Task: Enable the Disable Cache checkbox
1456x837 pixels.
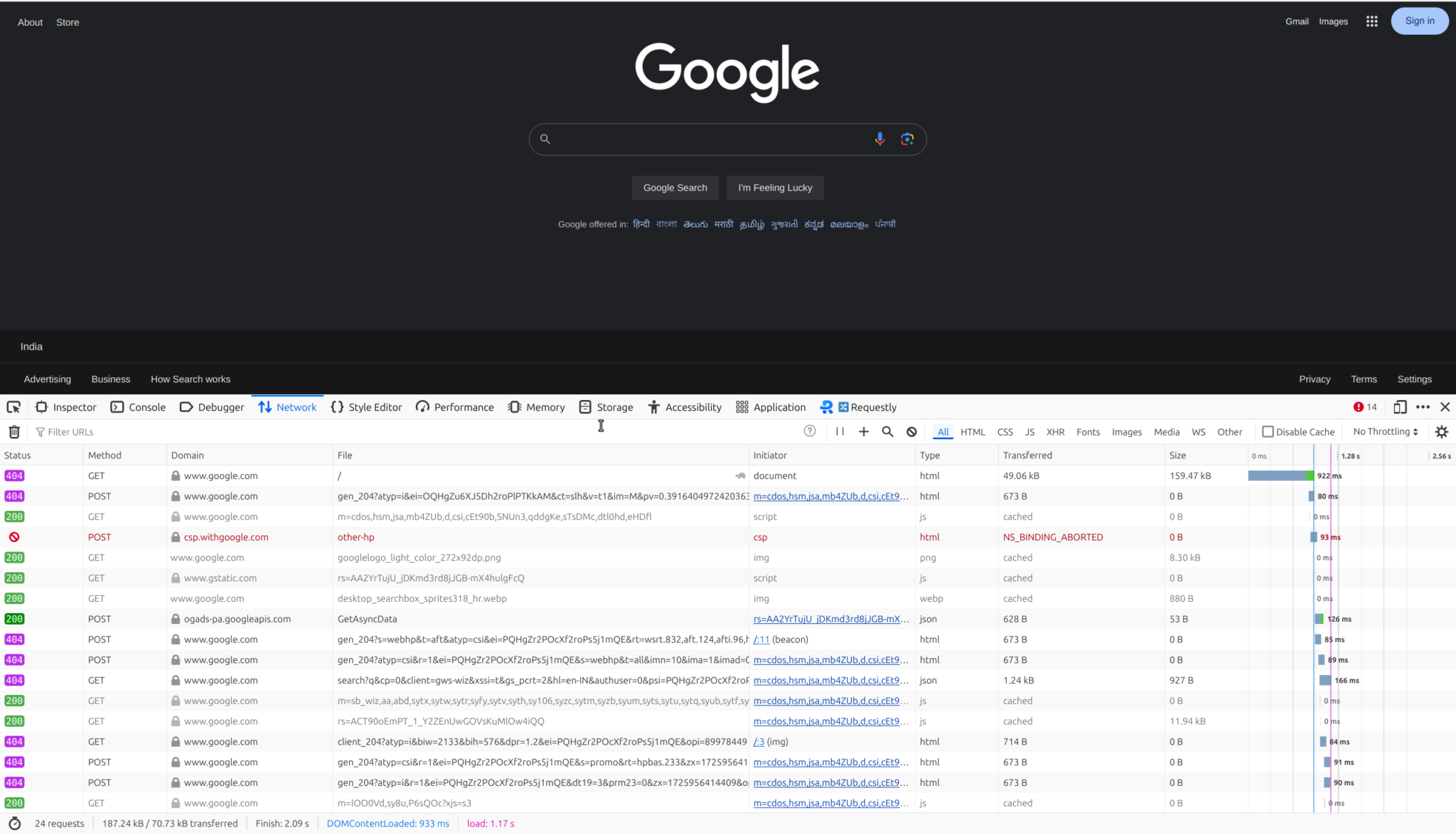Action: click(1269, 431)
